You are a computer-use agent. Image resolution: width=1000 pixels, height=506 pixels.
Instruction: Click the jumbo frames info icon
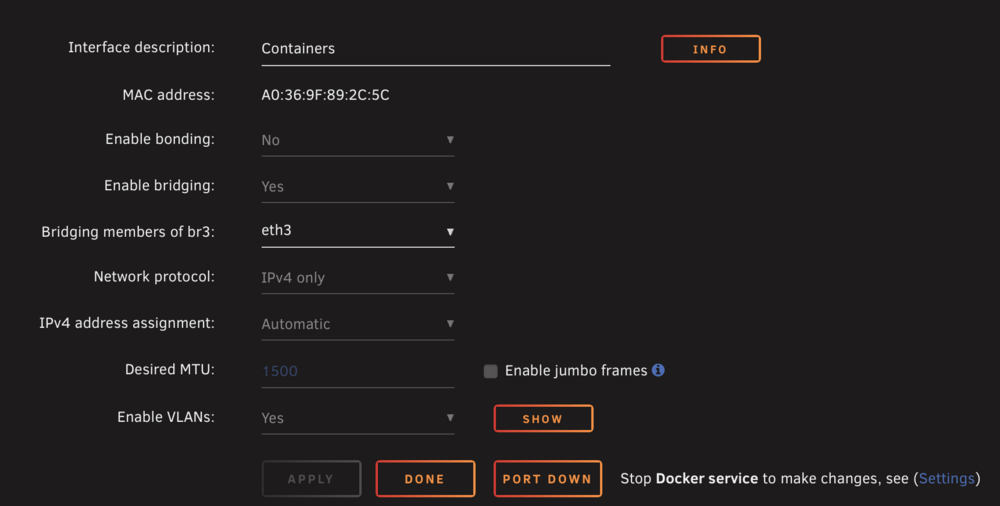pyautogui.click(x=658, y=370)
